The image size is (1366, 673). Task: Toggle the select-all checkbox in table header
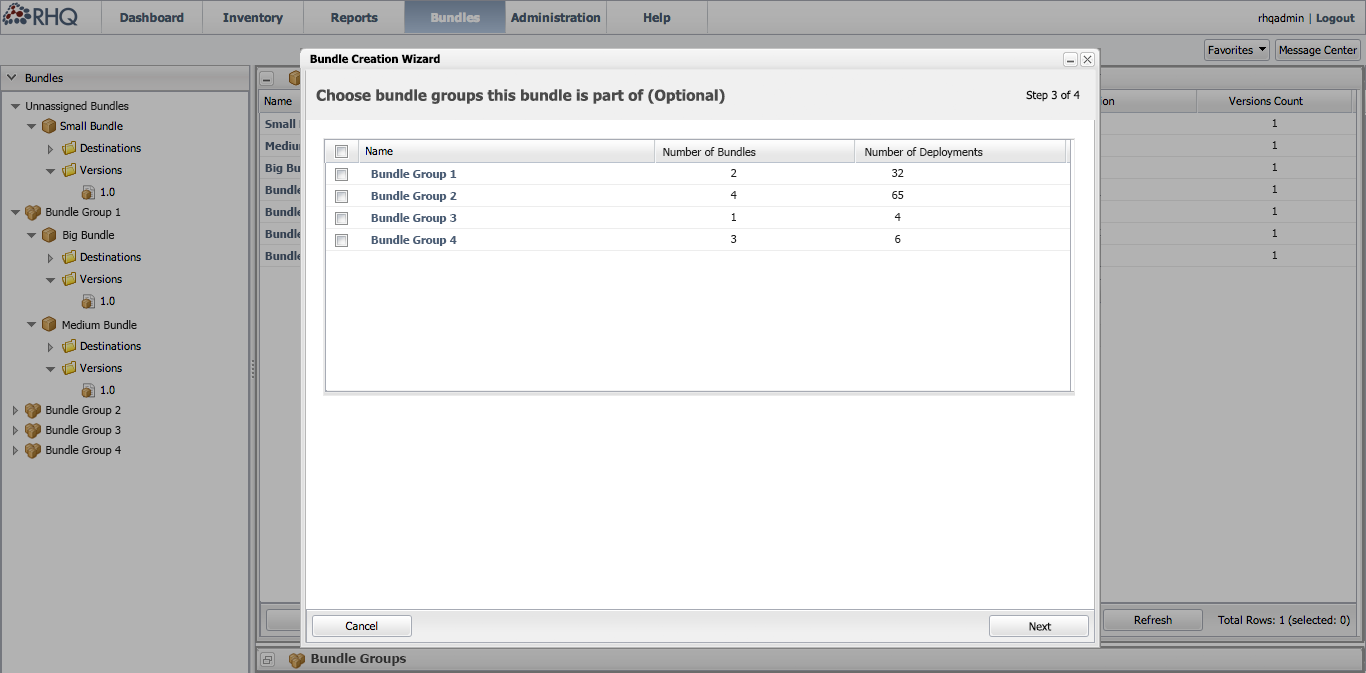point(341,152)
